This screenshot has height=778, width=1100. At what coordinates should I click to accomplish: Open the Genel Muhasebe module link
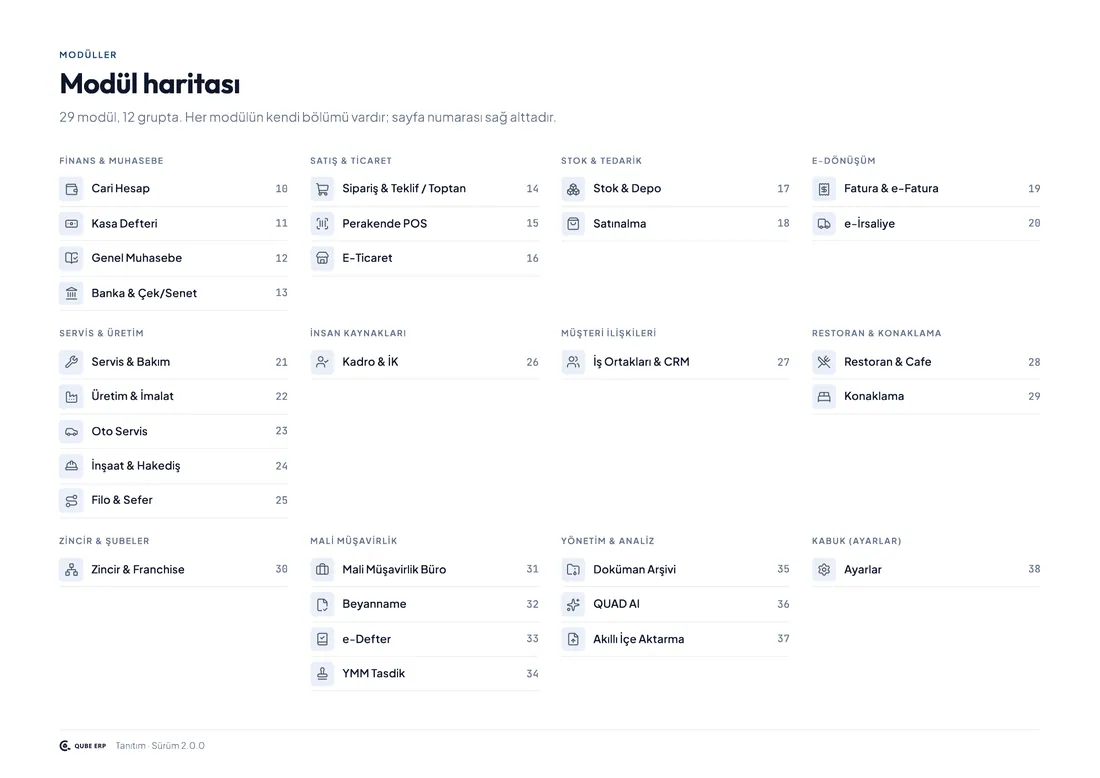[173, 258]
